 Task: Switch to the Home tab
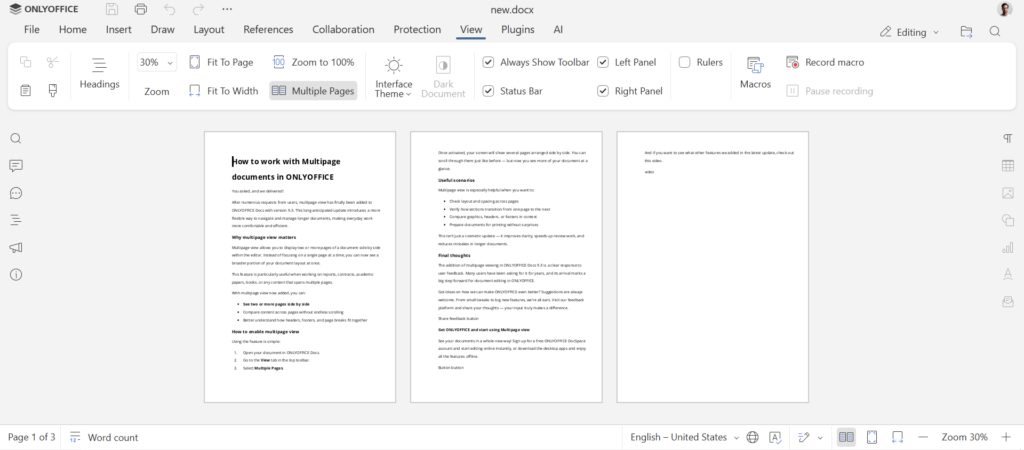[x=72, y=29]
